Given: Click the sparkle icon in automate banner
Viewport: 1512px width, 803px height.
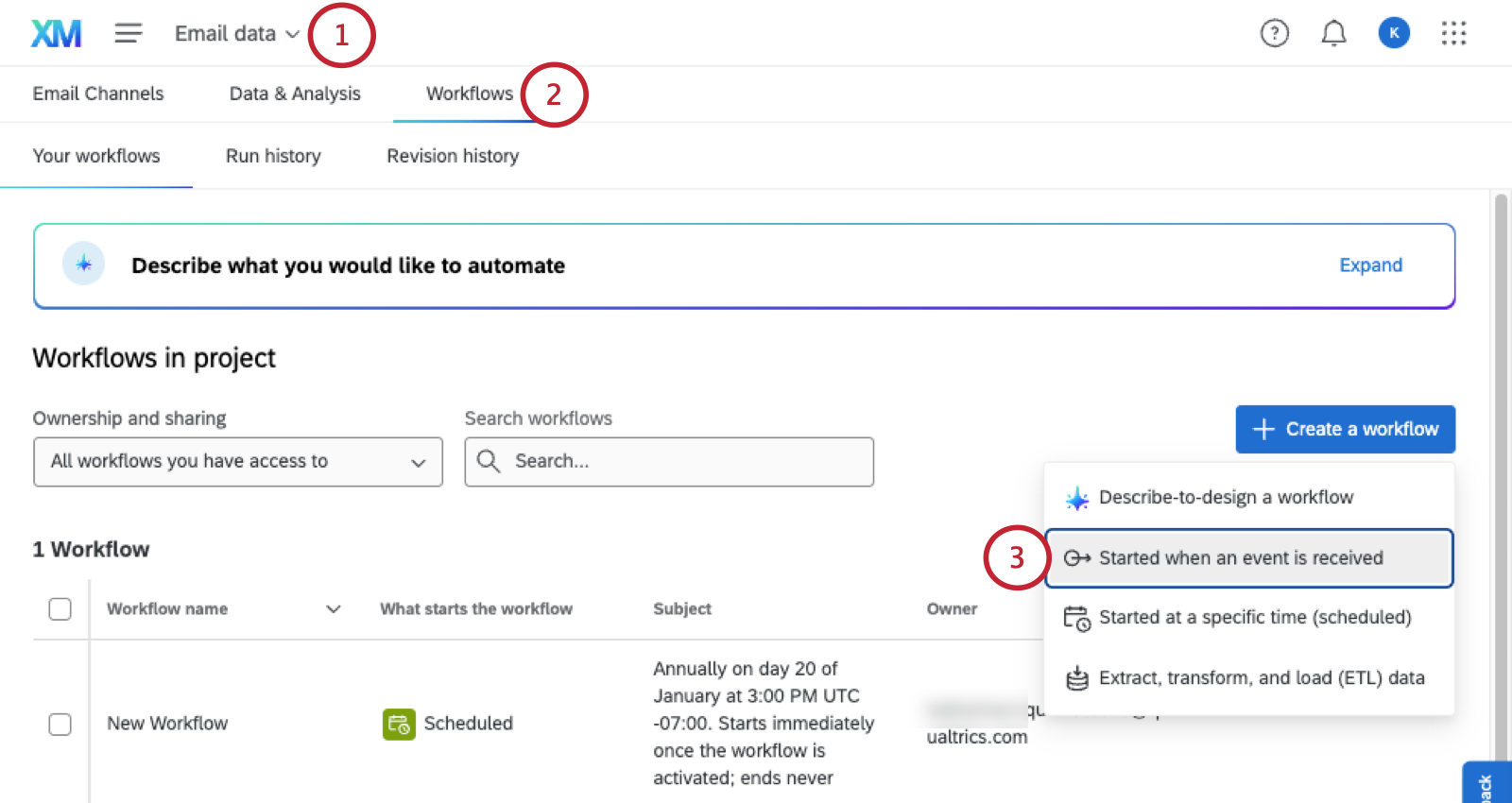Looking at the screenshot, I should click(x=83, y=265).
